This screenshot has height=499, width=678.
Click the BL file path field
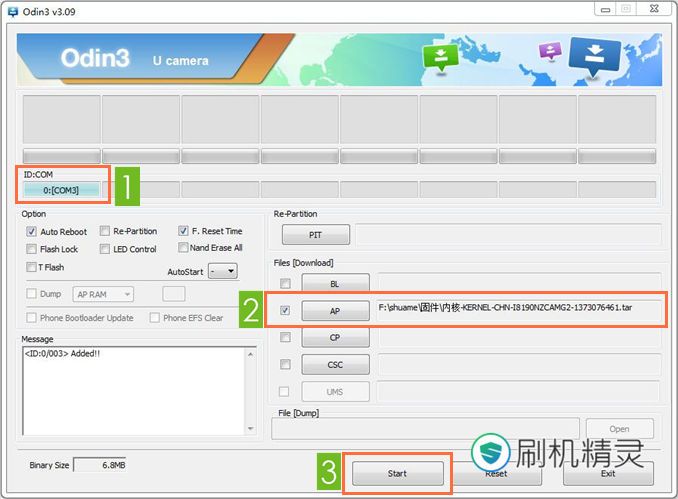519,282
